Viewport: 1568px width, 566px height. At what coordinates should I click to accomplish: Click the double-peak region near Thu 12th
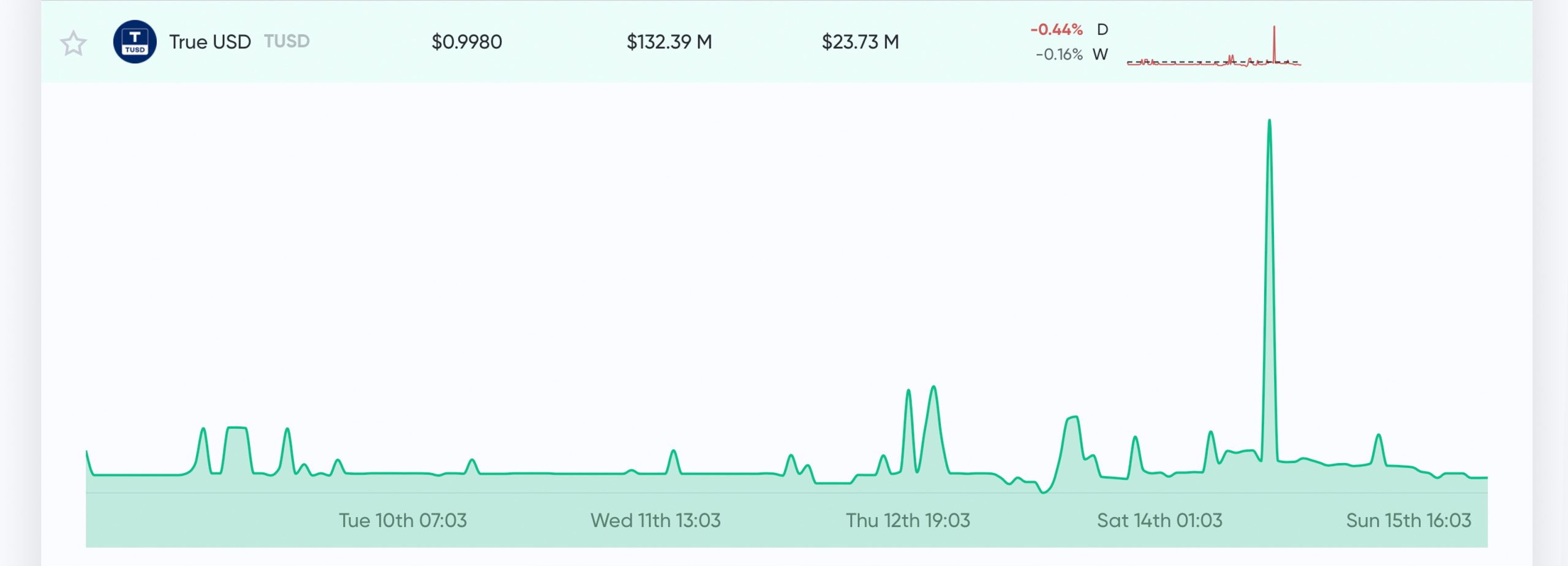pyautogui.click(x=921, y=417)
